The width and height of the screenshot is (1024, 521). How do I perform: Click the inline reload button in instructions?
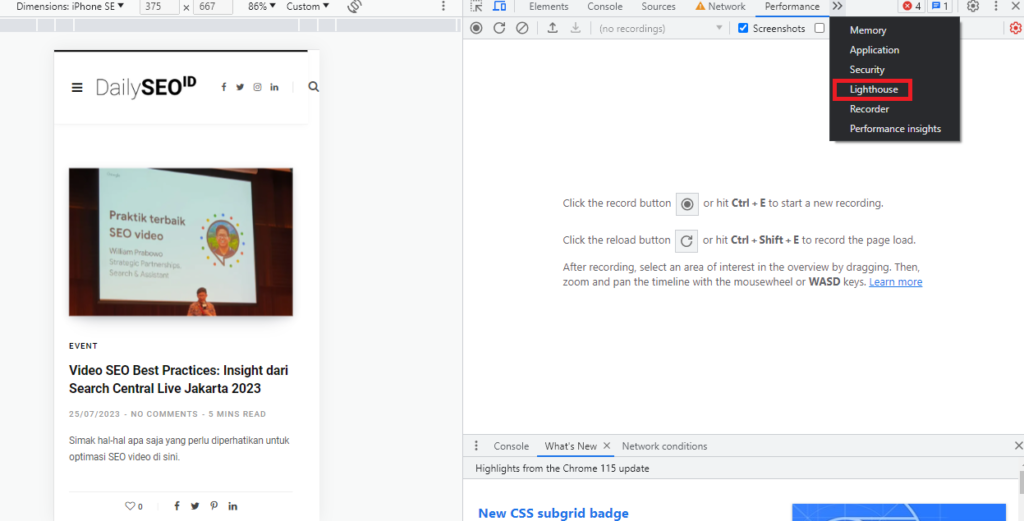click(x=686, y=241)
